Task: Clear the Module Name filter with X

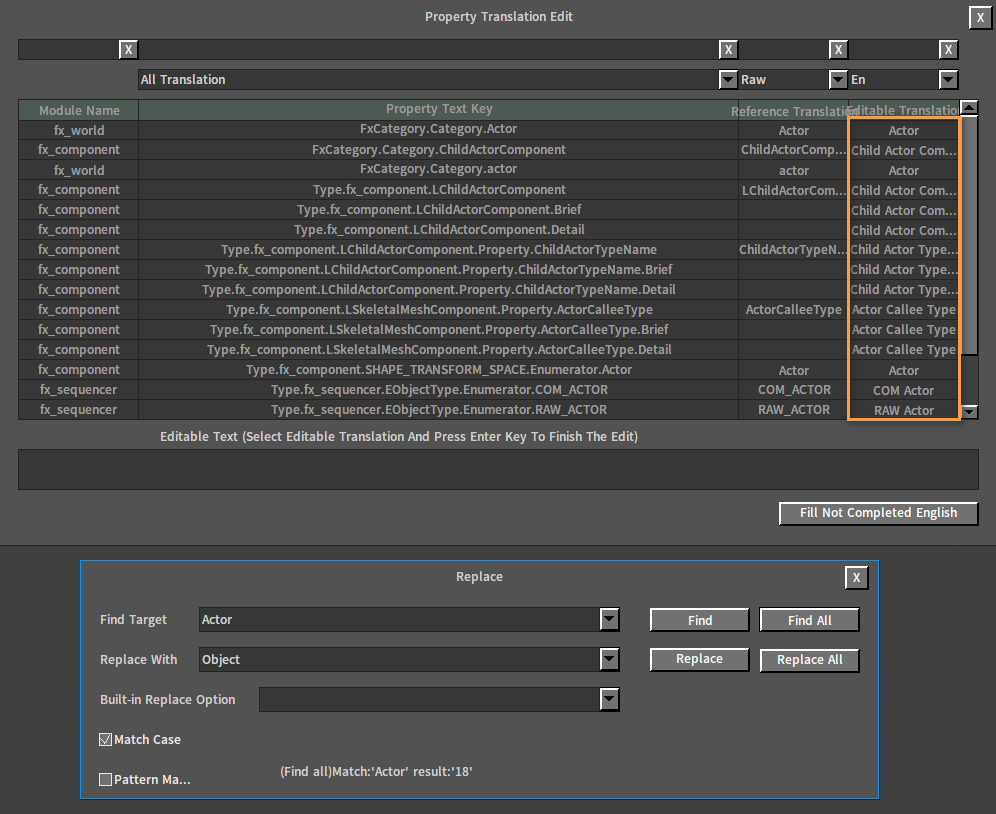Action: (128, 49)
